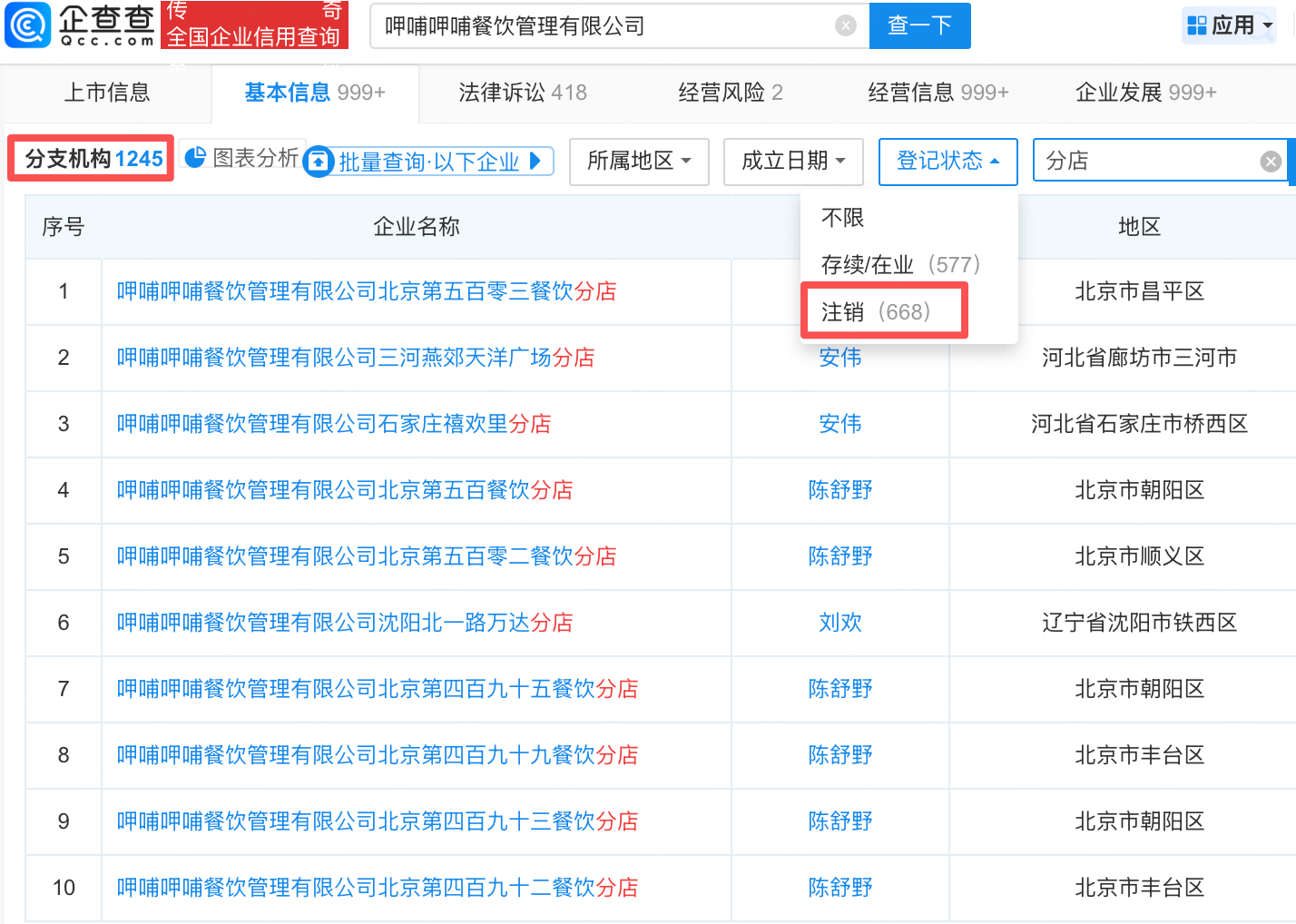Click the 应用 grid icon
Image resolution: width=1296 pixels, height=924 pixels.
[x=1197, y=25]
